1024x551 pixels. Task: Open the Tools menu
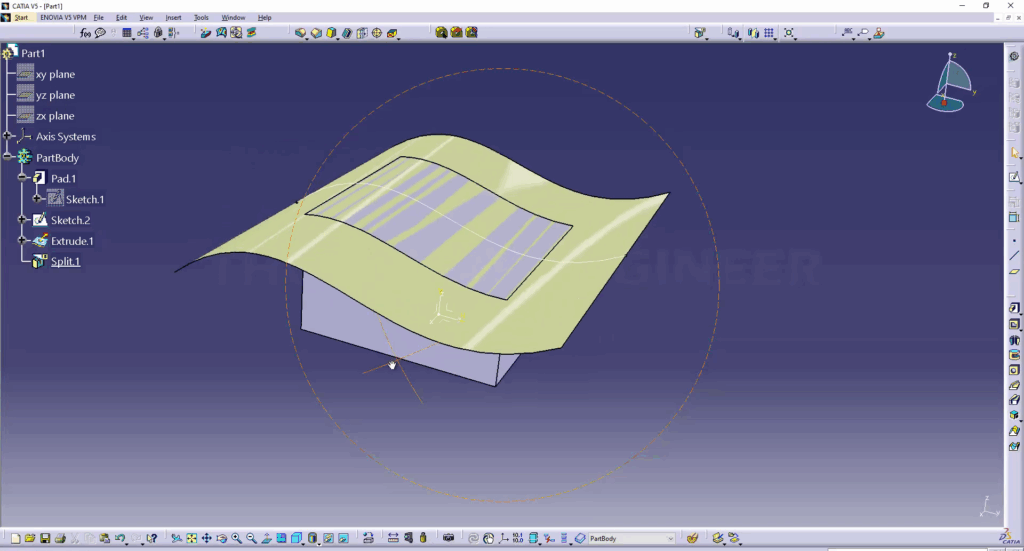pos(201,18)
